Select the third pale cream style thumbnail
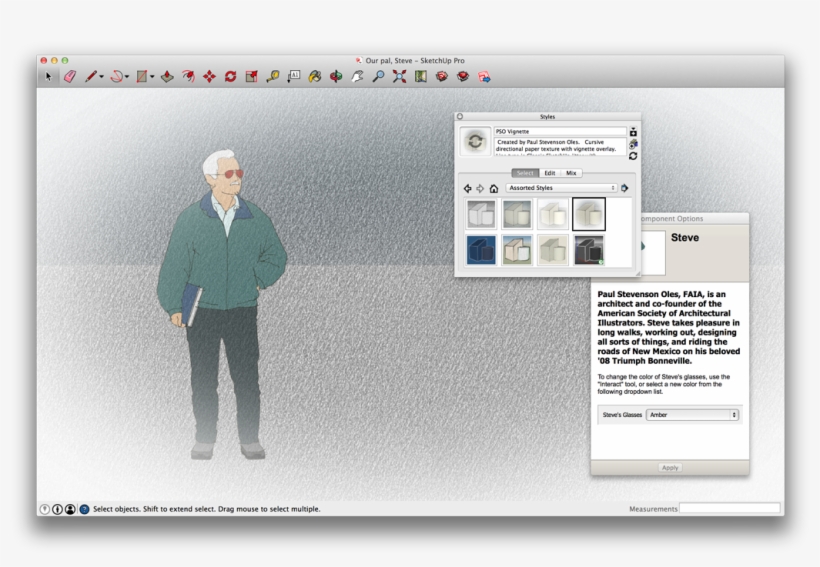This screenshot has height=567, width=820. click(x=553, y=214)
